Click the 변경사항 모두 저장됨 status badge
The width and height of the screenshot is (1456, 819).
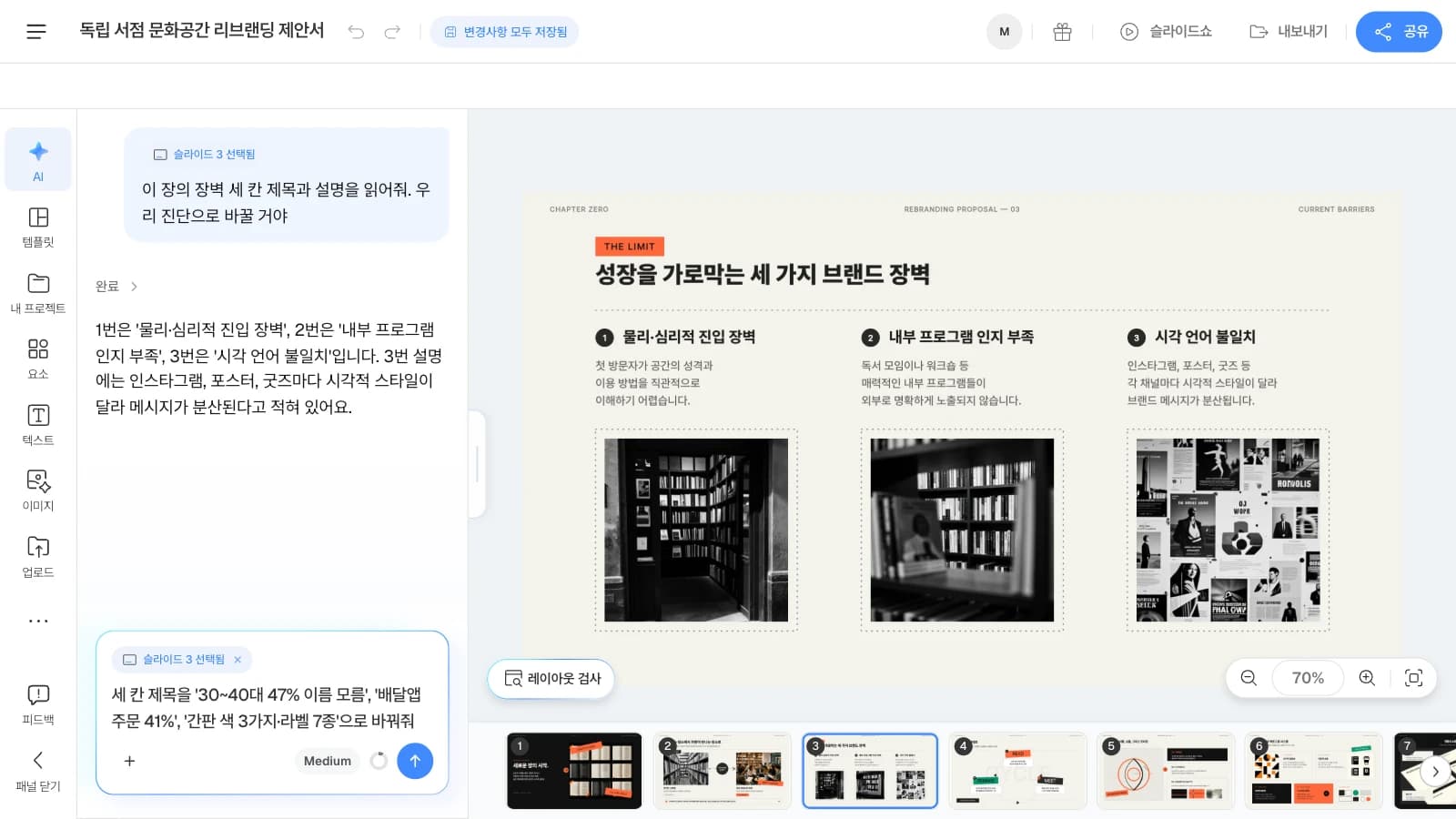[x=505, y=32]
